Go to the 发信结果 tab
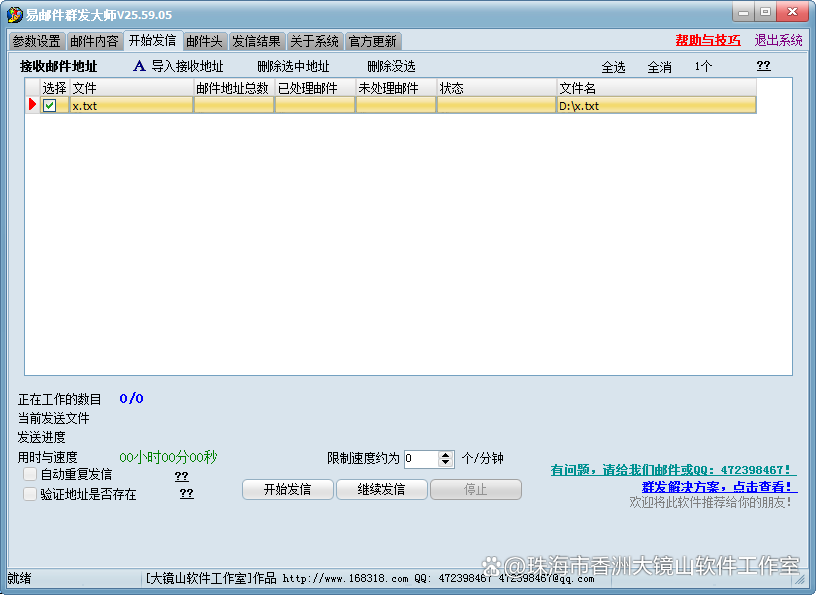816x595 pixels. 256,41
